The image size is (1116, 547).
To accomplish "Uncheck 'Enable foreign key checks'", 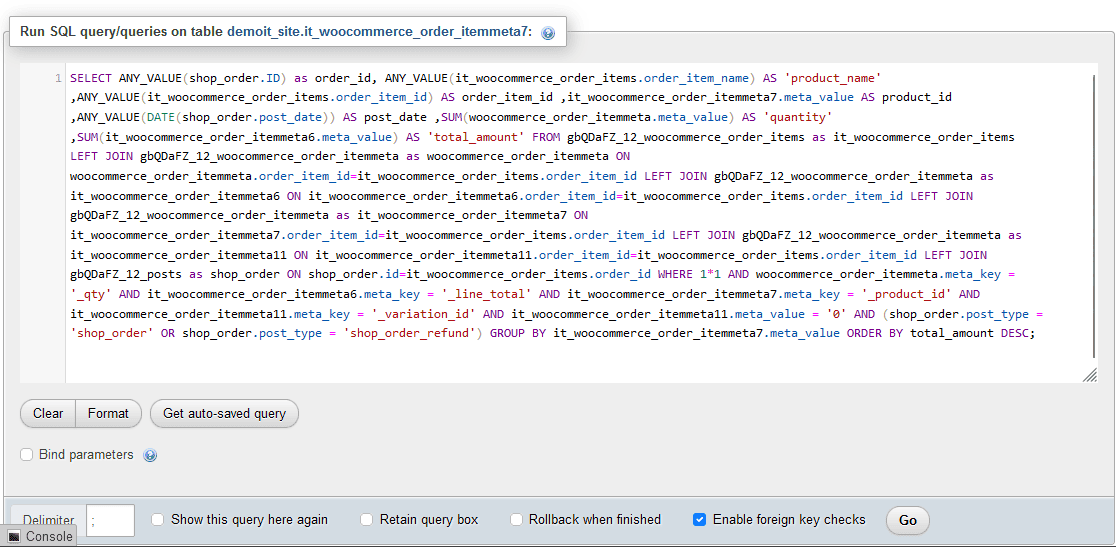I will click(x=700, y=520).
